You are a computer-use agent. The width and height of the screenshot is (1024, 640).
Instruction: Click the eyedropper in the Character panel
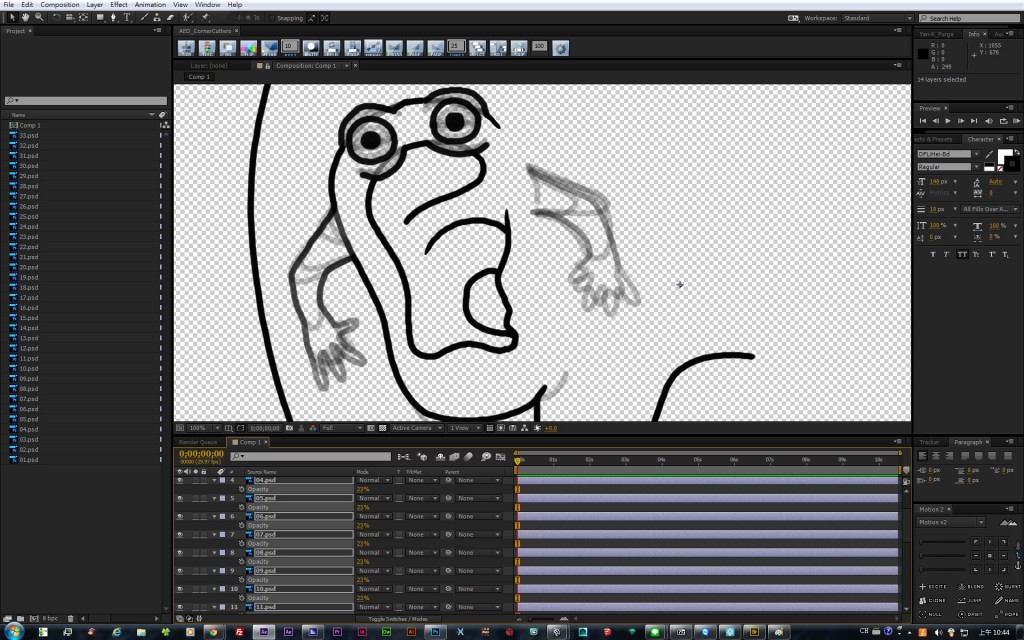click(991, 155)
